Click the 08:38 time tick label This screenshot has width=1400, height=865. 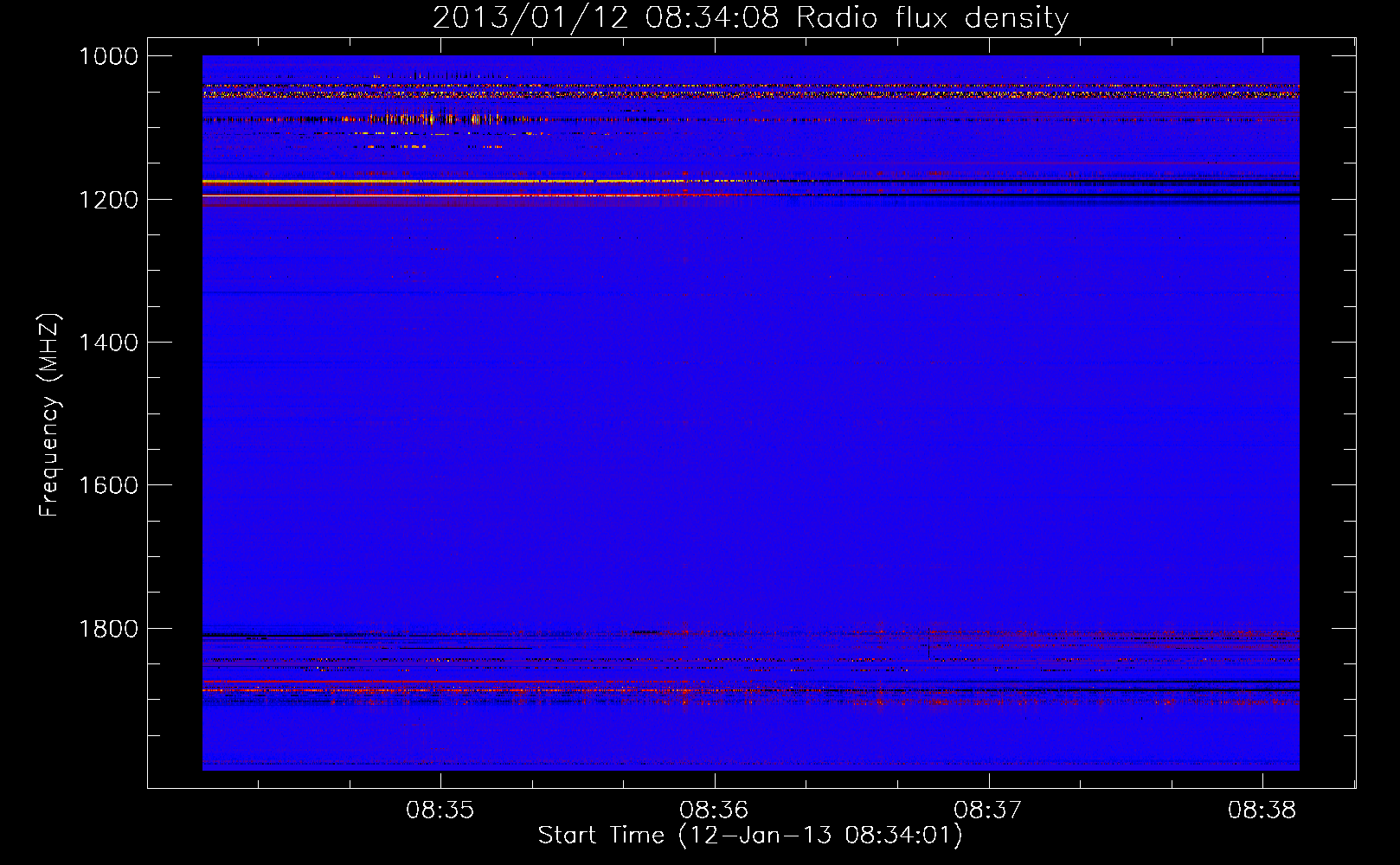(1262, 811)
